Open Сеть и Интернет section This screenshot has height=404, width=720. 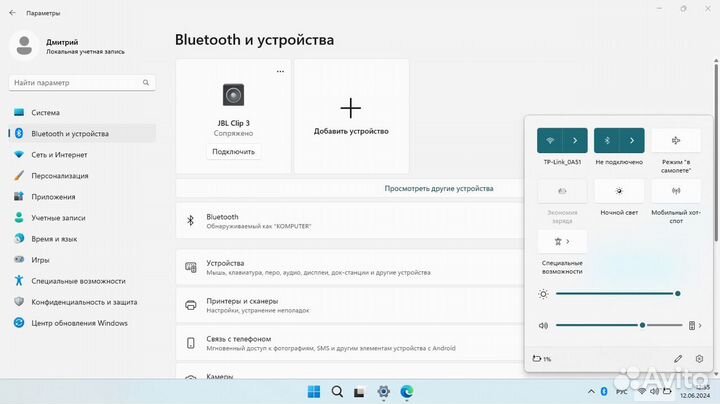pos(82,155)
